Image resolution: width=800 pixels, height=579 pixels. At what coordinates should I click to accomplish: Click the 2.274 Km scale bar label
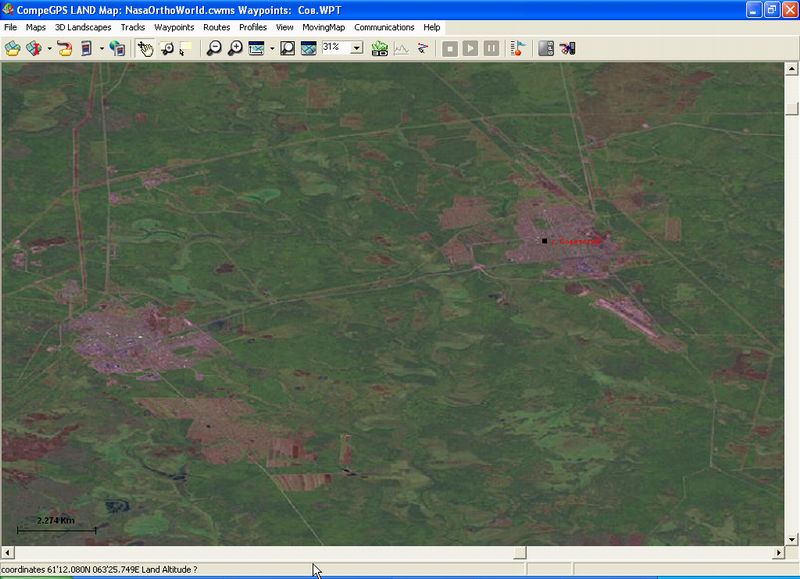pos(56,520)
